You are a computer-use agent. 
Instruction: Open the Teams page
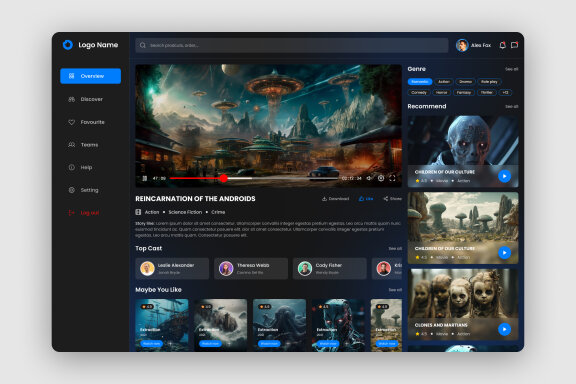(x=89, y=145)
